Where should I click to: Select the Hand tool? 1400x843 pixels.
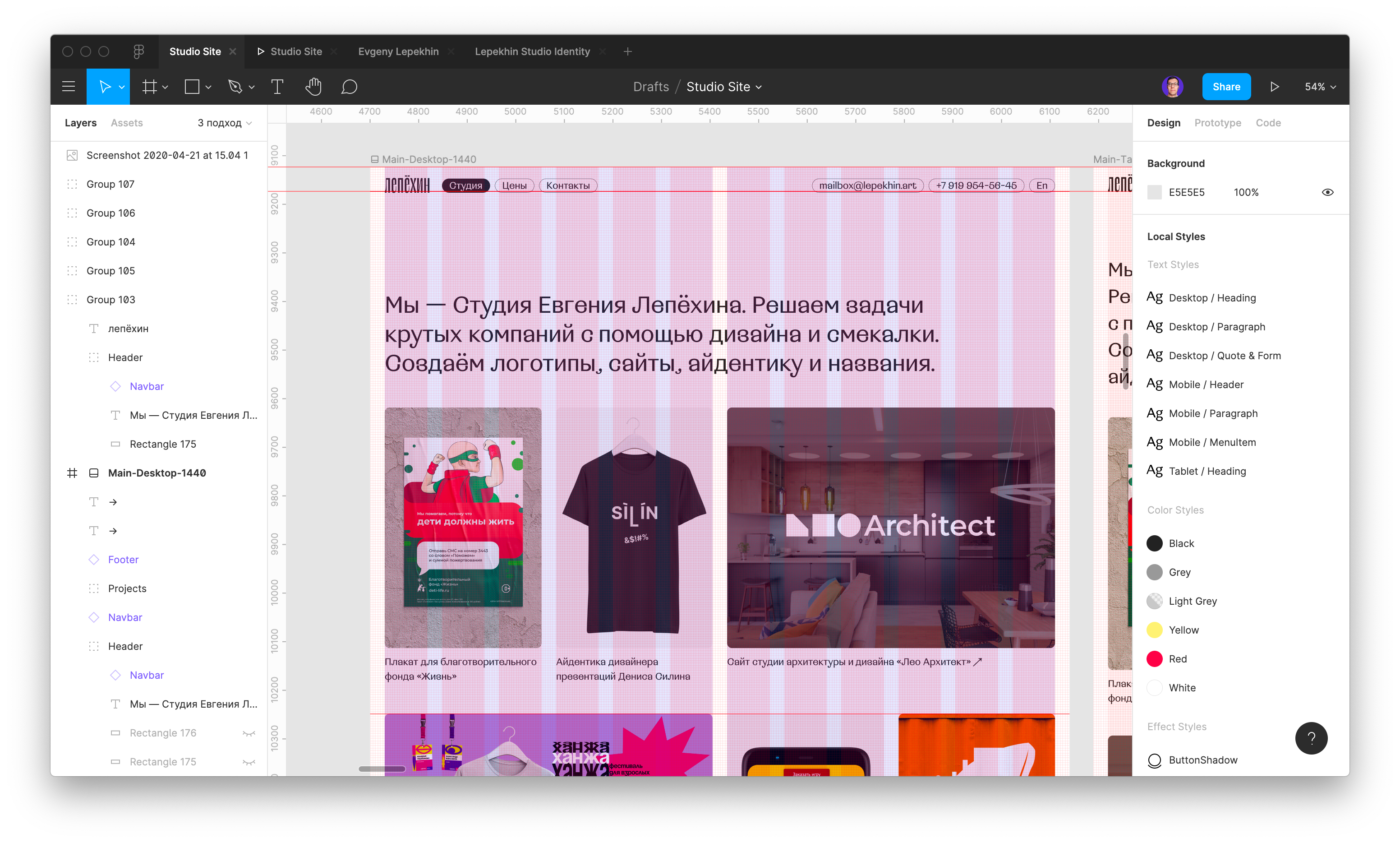pyautogui.click(x=313, y=86)
